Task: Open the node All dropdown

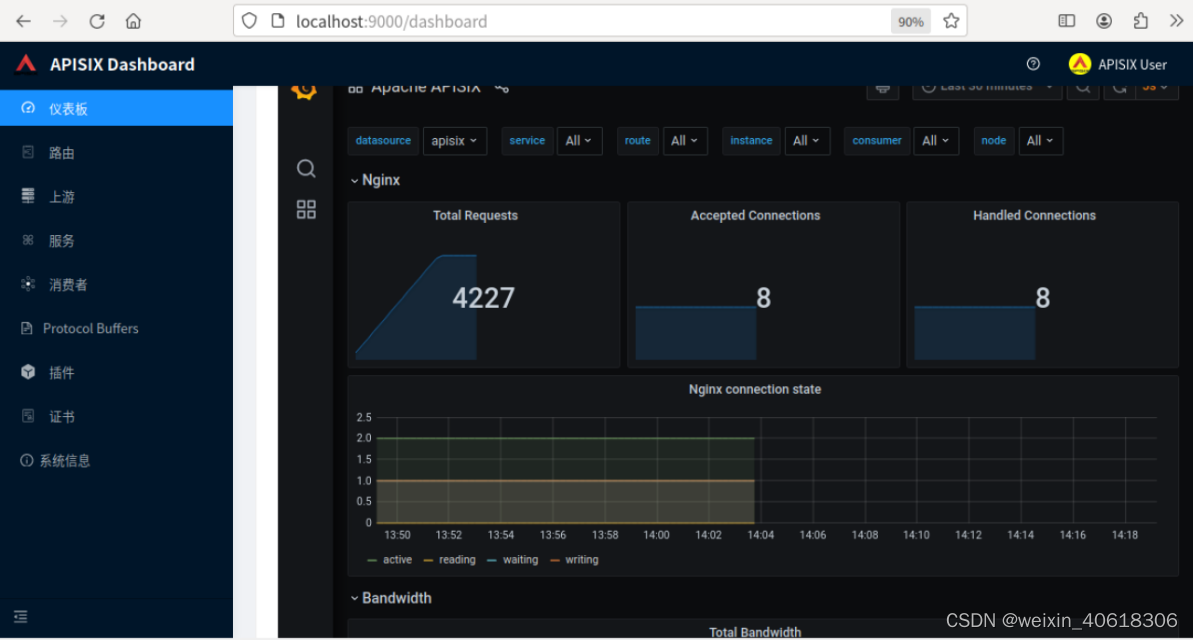Action: coord(1041,141)
